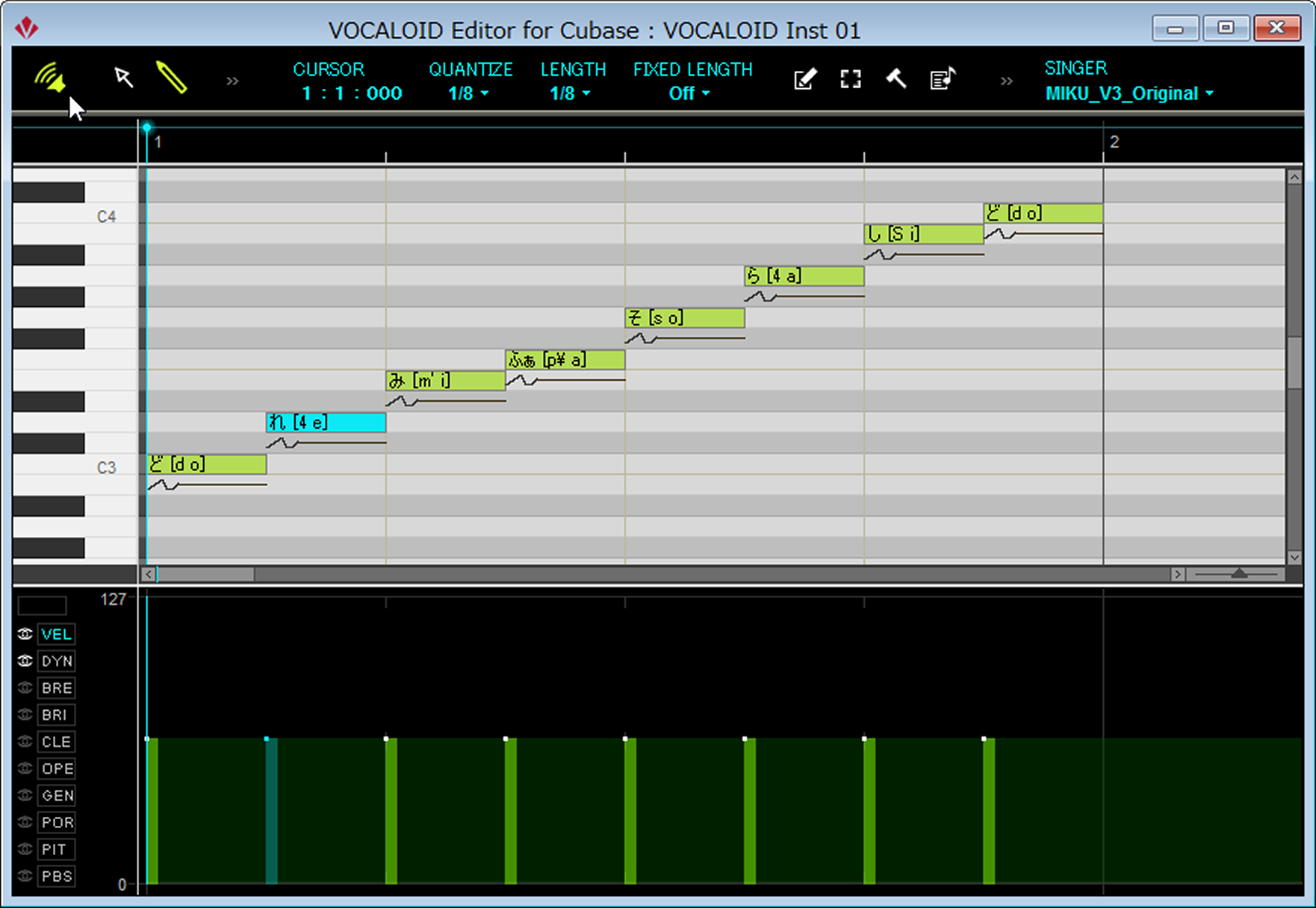1316x908 pixels.
Task: Click the horizontal scrollbar left arrow
Action: coord(149,574)
